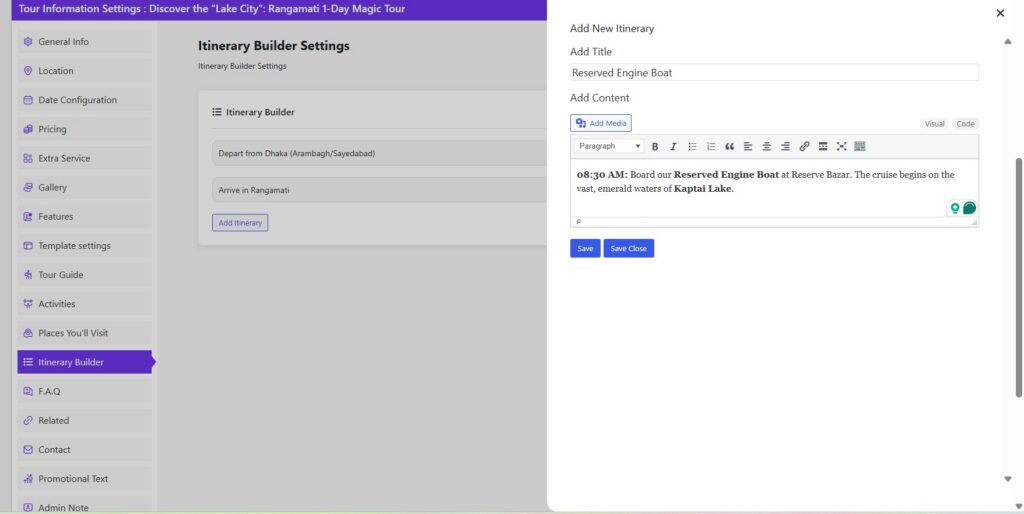Click the Add Itinerary button
The image size is (1024, 514).
pyautogui.click(x=240, y=223)
